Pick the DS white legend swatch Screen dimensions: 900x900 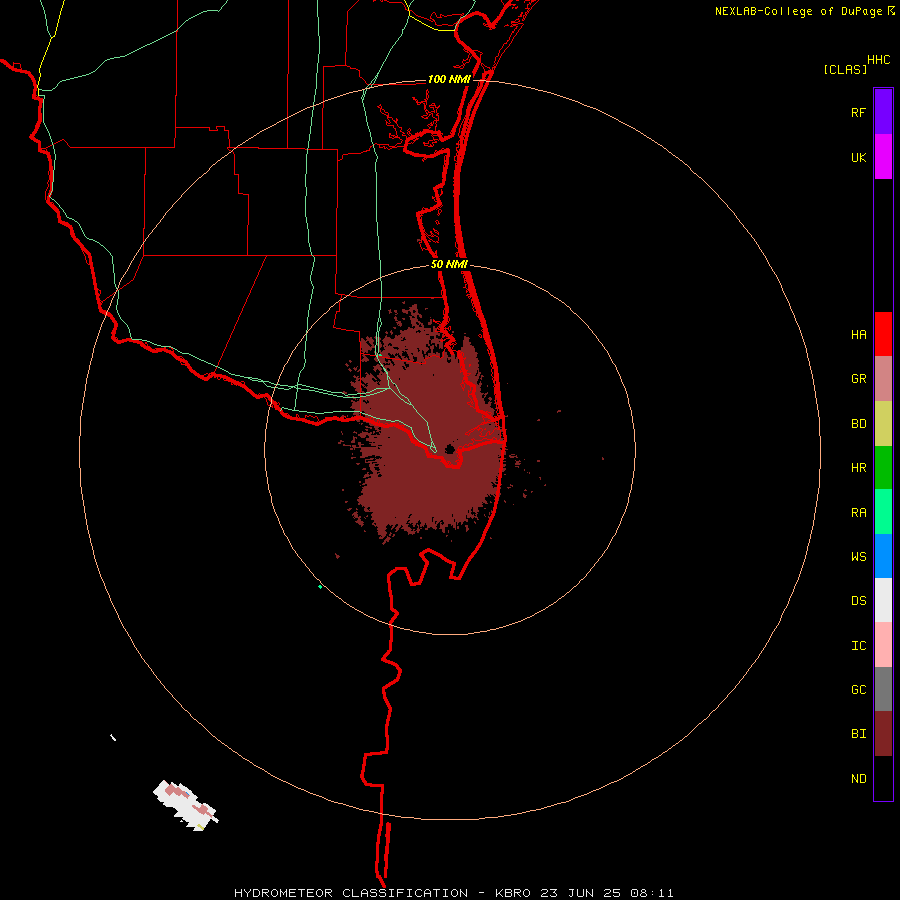click(x=883, y=600)
